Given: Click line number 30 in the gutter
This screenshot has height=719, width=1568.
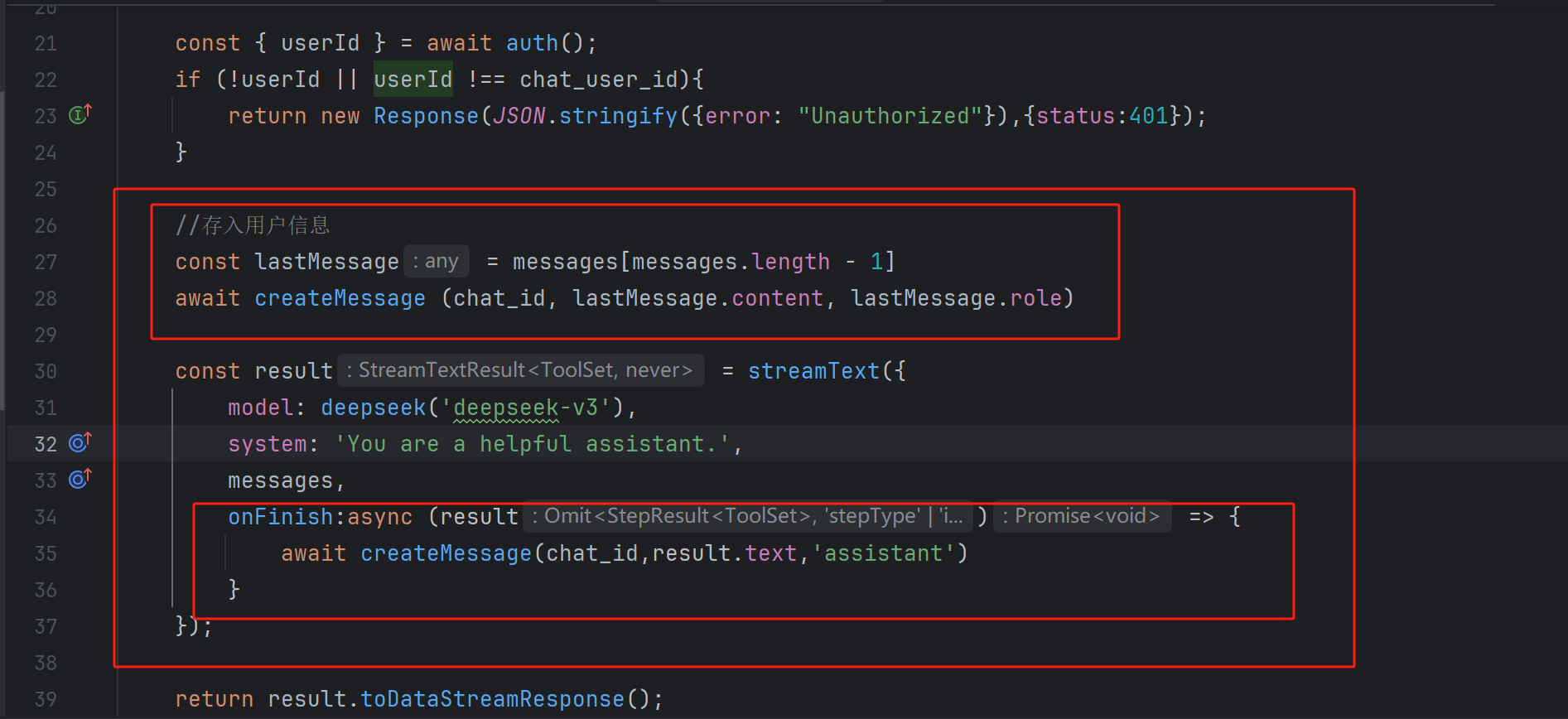Looking at the screenshot, I should tap(46, 371).
